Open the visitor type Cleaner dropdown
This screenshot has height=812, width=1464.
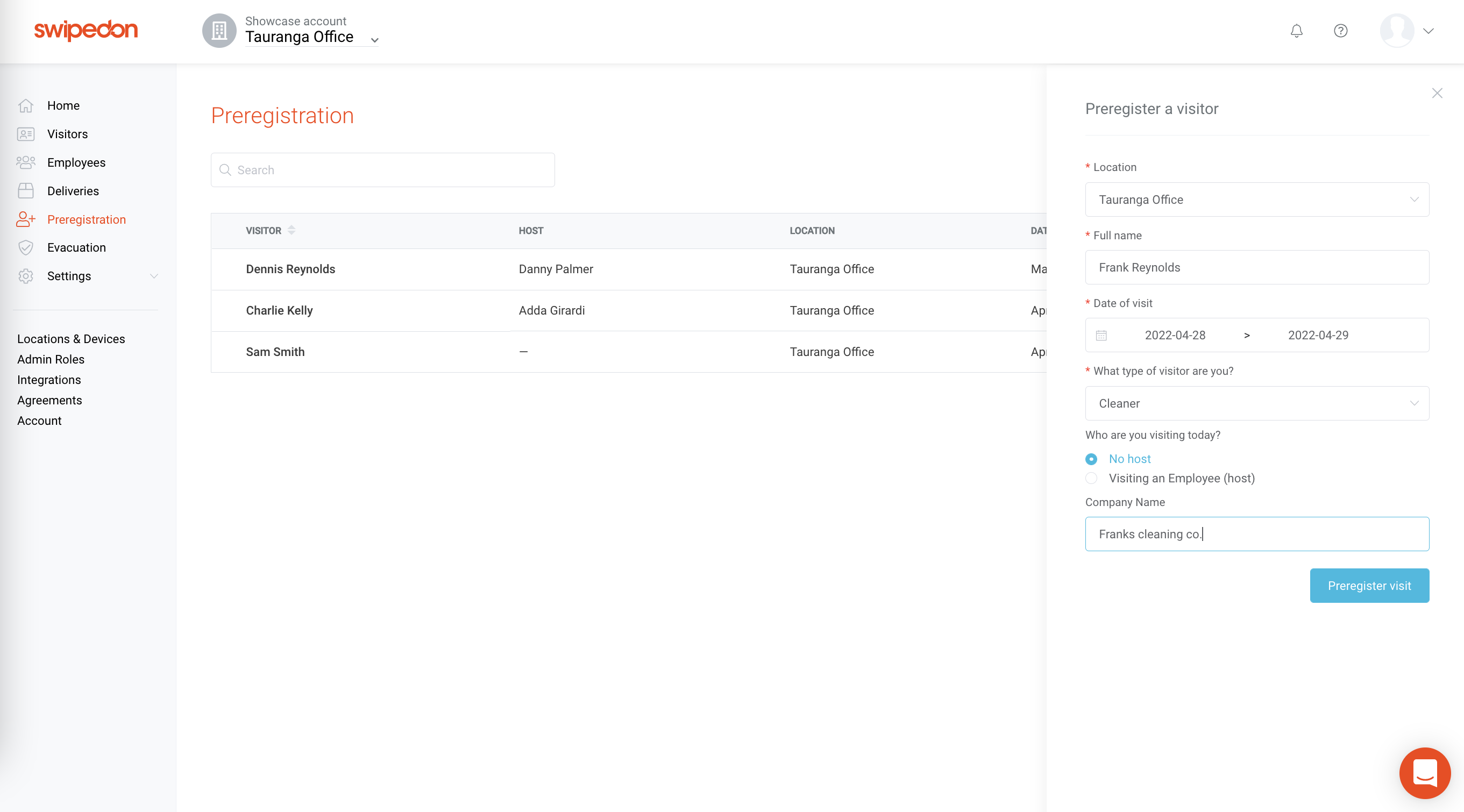(x=1256, y=403)
